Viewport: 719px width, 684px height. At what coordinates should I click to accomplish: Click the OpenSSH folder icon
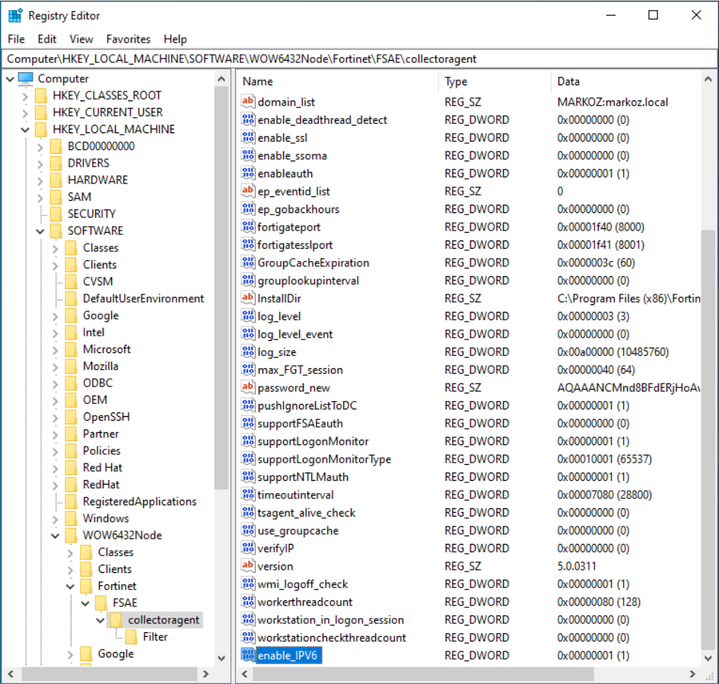71,417
